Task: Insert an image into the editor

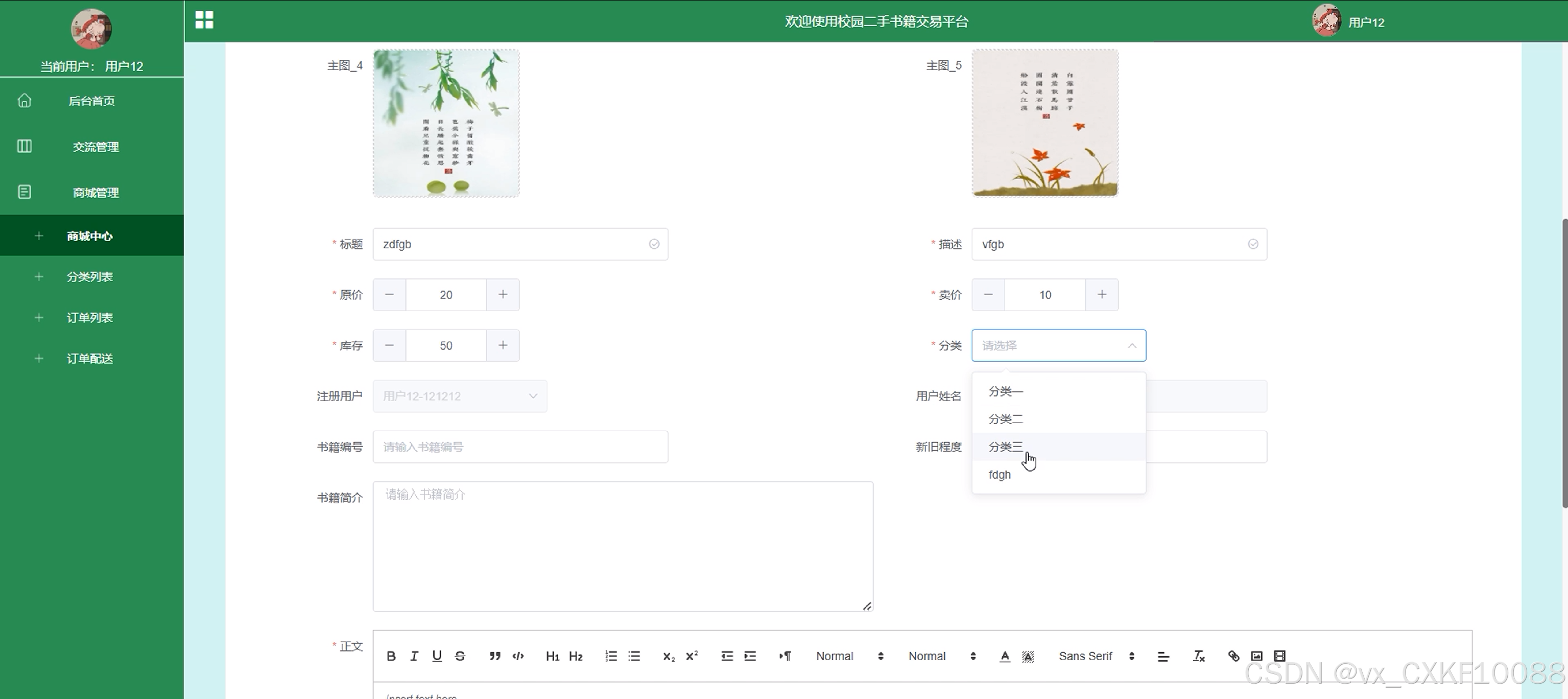Action: coord(1256,656)
